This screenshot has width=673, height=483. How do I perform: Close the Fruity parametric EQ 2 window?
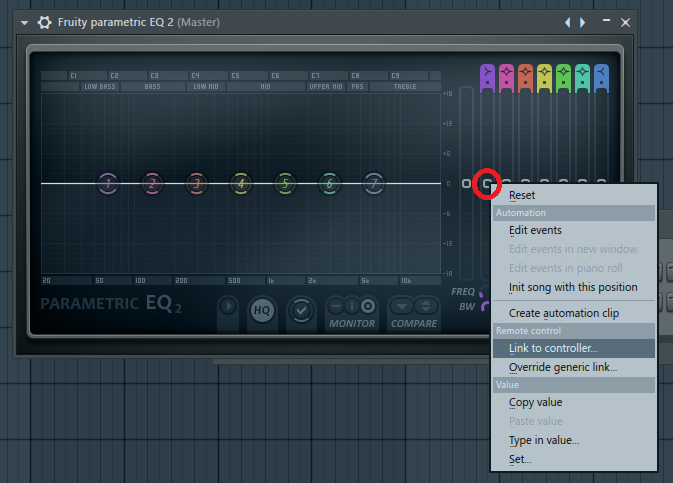point(625,22)
